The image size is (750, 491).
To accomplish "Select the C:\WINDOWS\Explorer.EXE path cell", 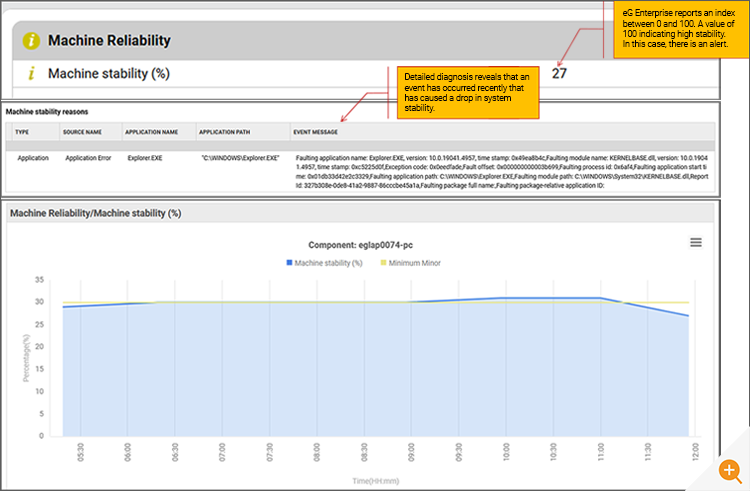I will point(240,158).
